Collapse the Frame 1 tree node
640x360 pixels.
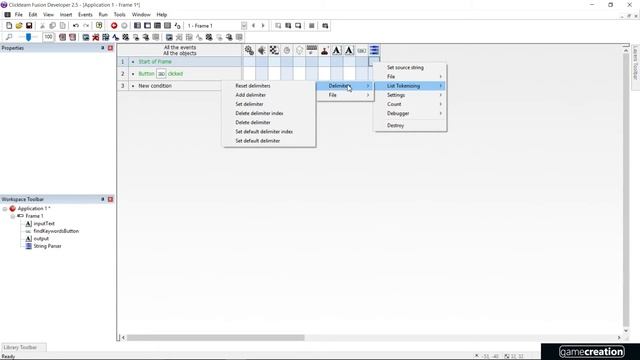[x=13, y=216]
